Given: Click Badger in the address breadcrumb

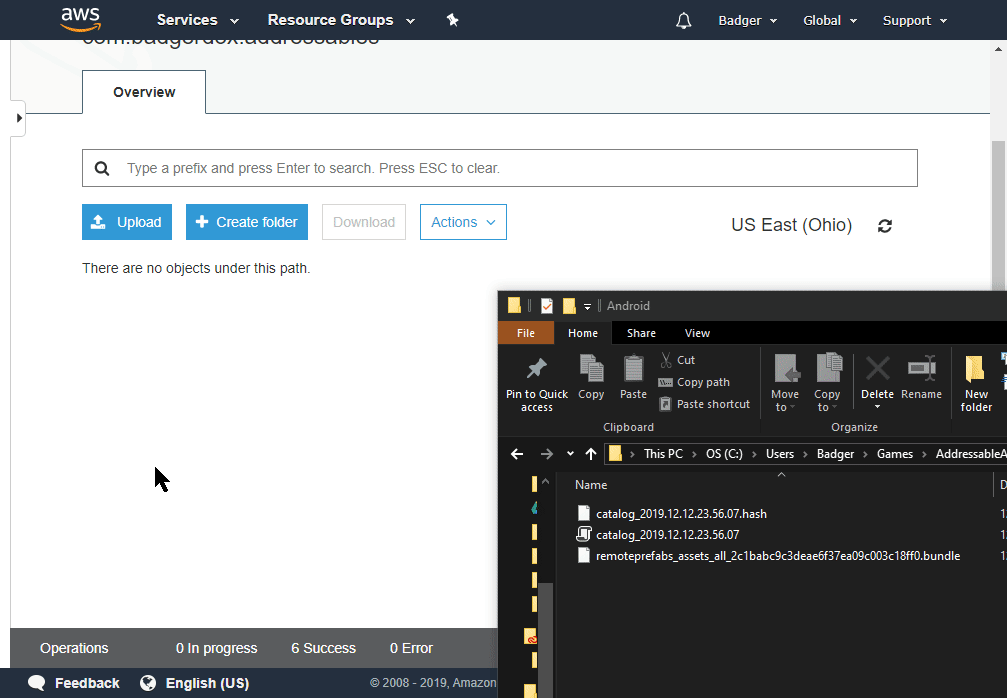Looking at the screenshot, I should pos(835,454).
